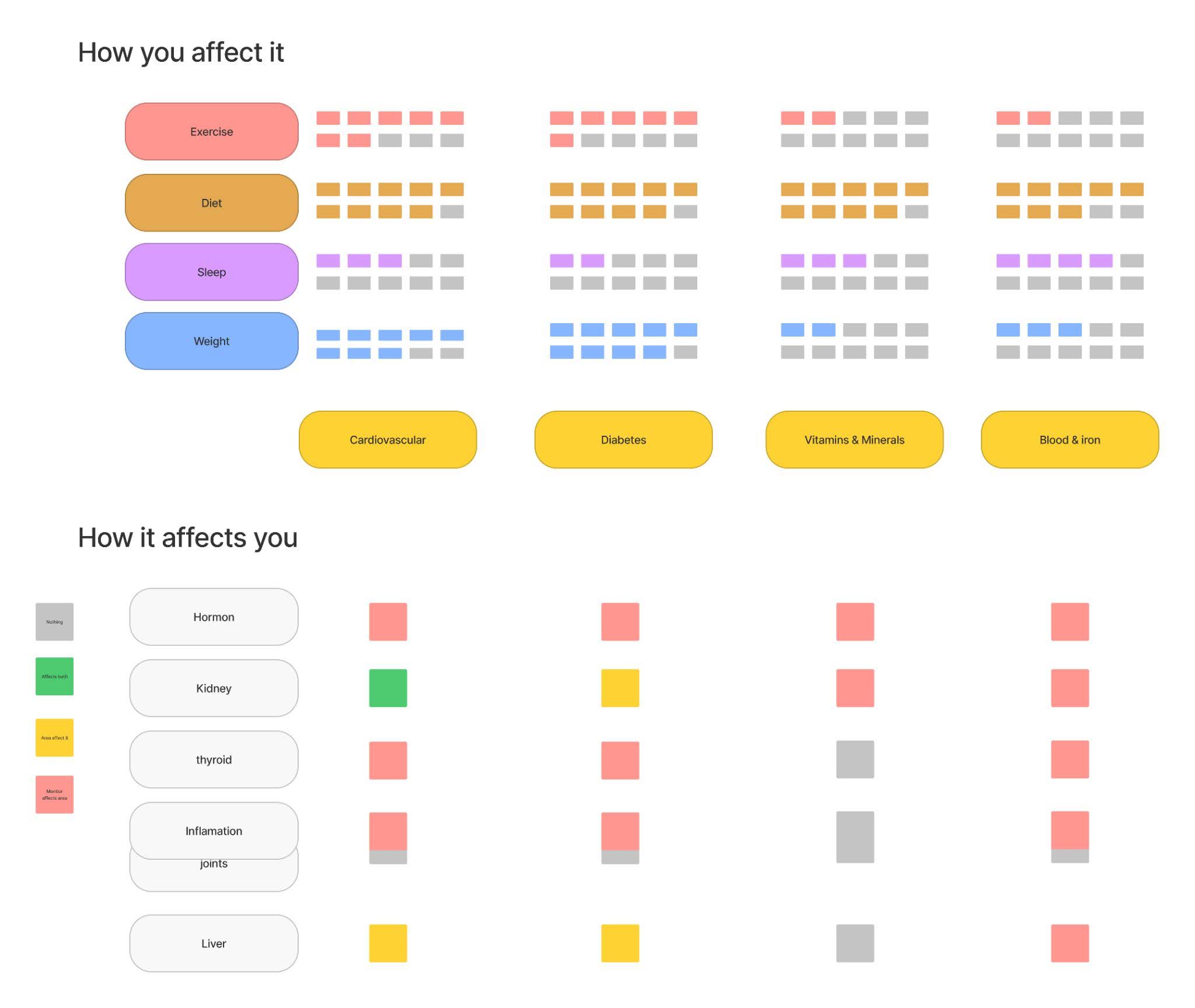
Task: Click the "How it affects you" heading
Action: (188, 538)
